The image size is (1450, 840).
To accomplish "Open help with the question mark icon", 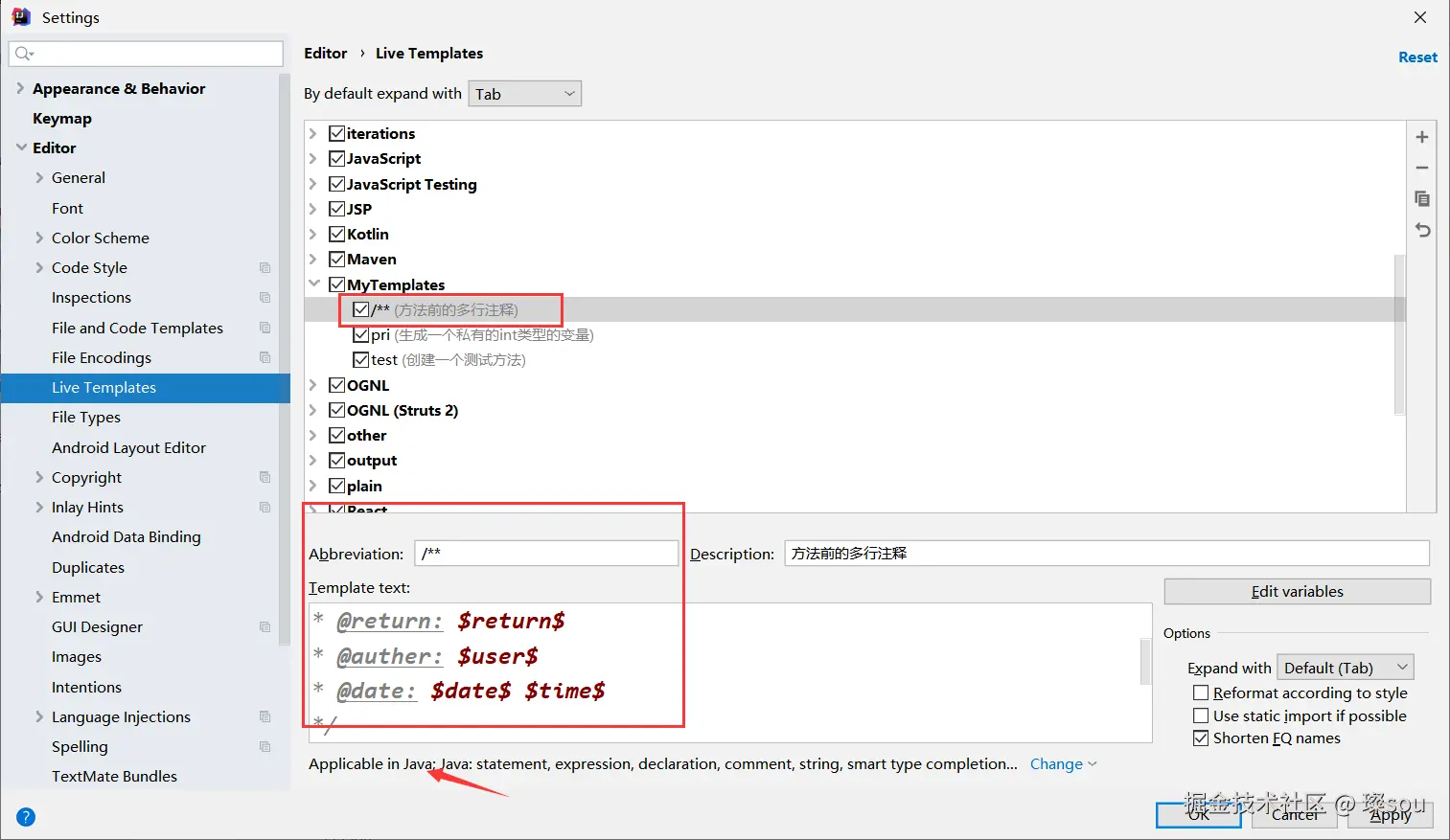I will point(26,817).
